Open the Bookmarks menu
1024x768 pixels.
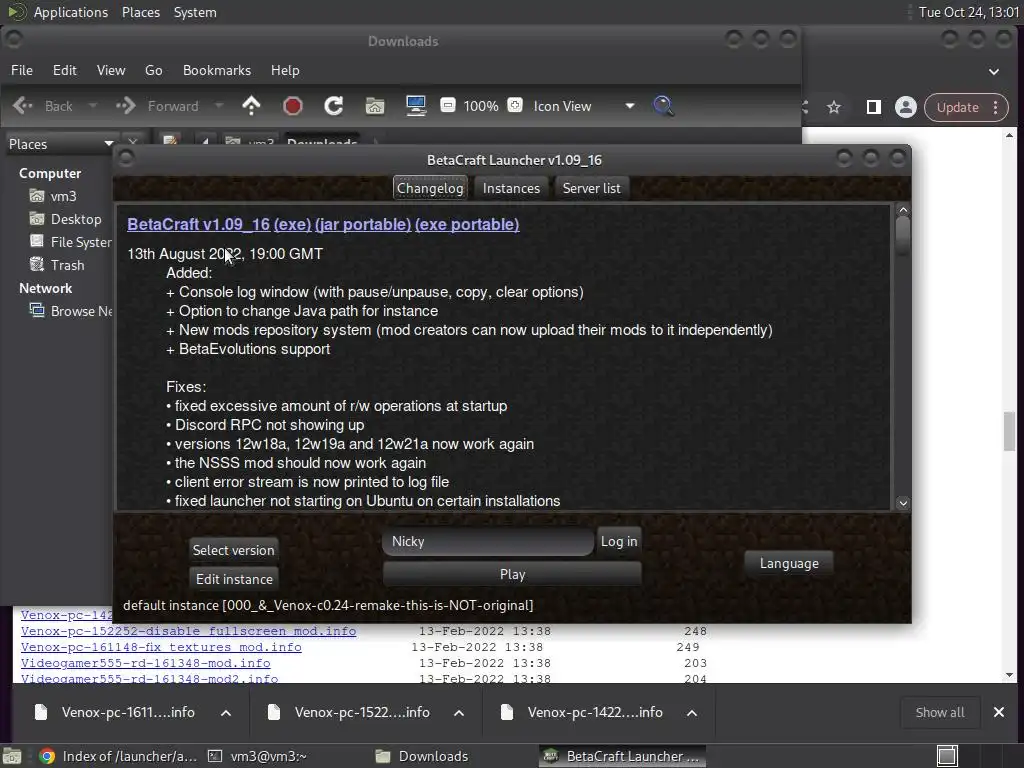217,70
